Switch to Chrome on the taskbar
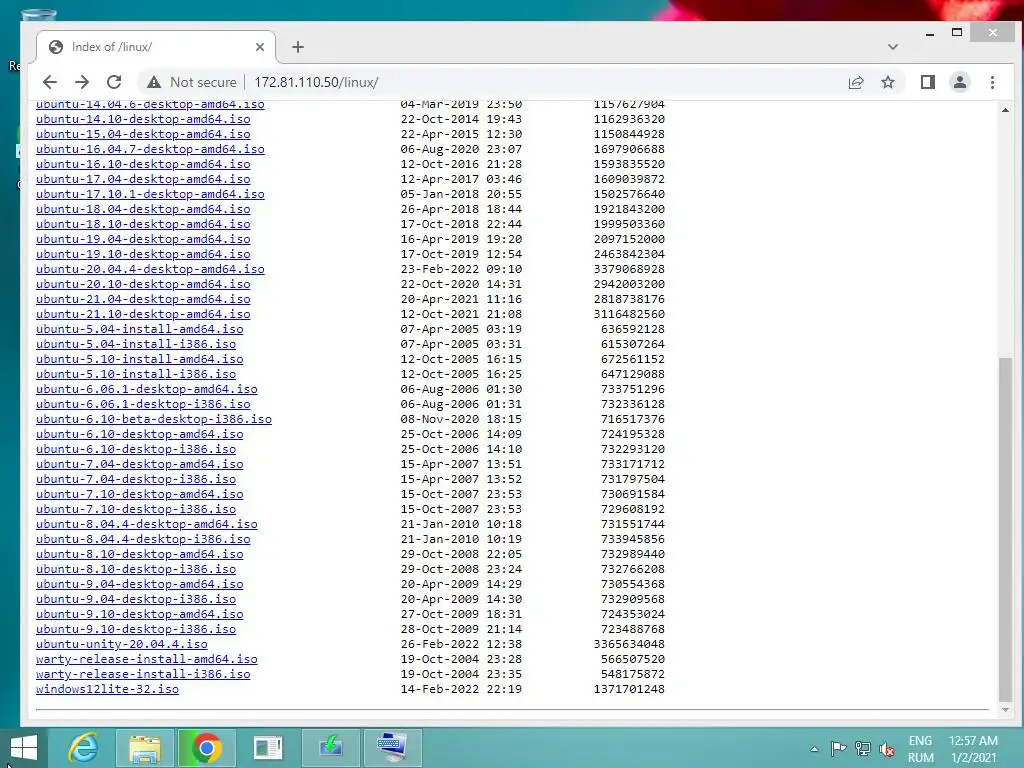Viewport: 1024px width, 768px height. [206, 748]
